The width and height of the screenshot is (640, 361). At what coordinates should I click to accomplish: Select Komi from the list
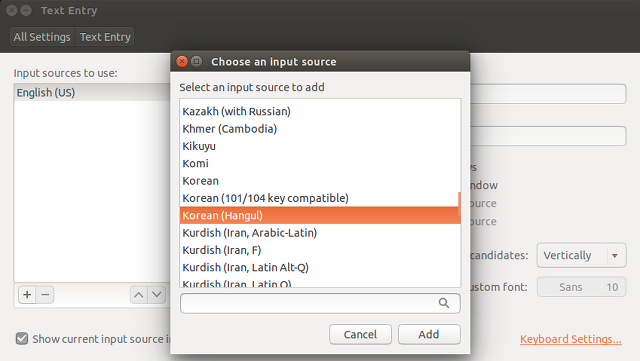click(320, 163)
